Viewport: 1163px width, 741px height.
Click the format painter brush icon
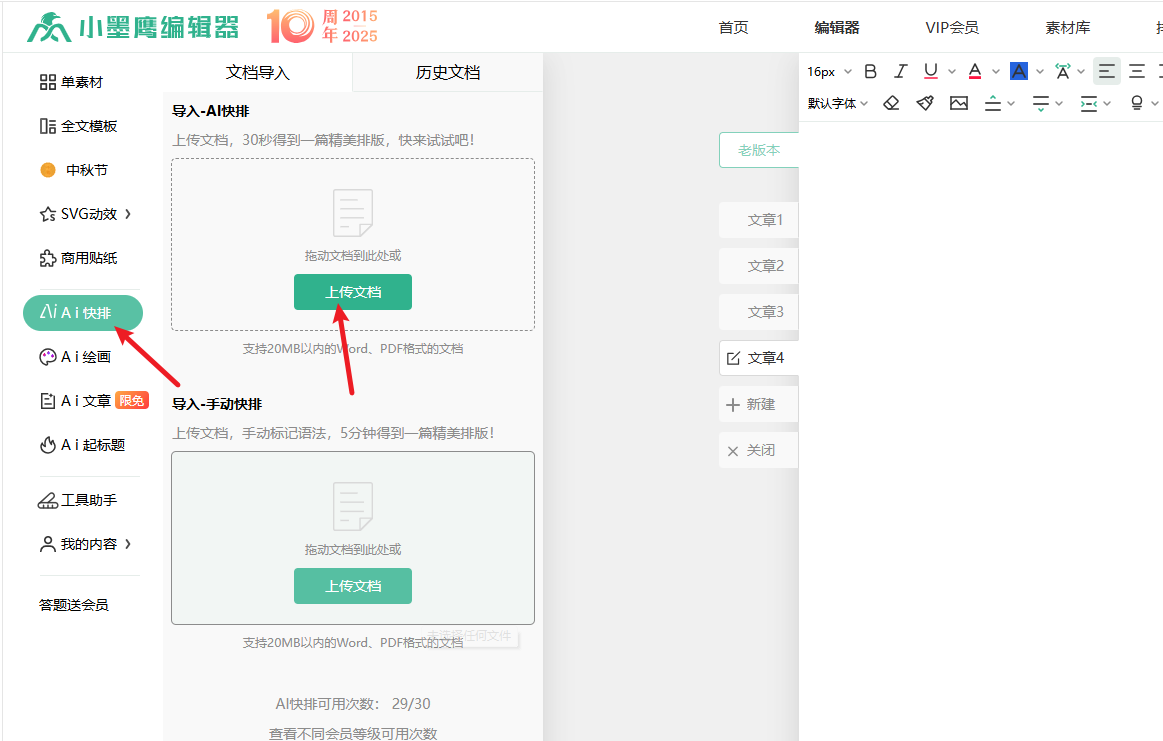click(x=925, y=103)
